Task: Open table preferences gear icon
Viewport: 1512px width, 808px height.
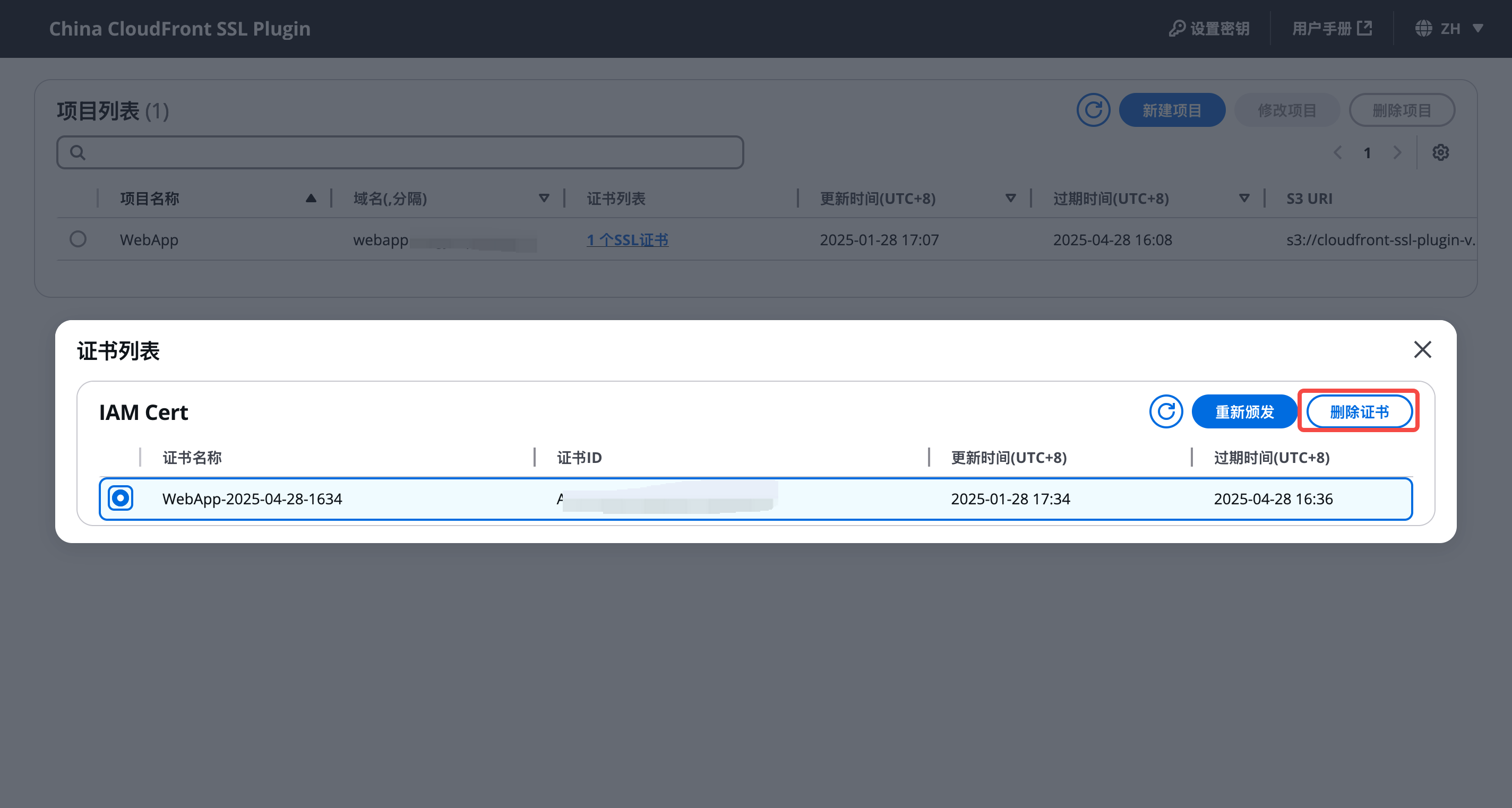Action: [x=1440, y=152]
